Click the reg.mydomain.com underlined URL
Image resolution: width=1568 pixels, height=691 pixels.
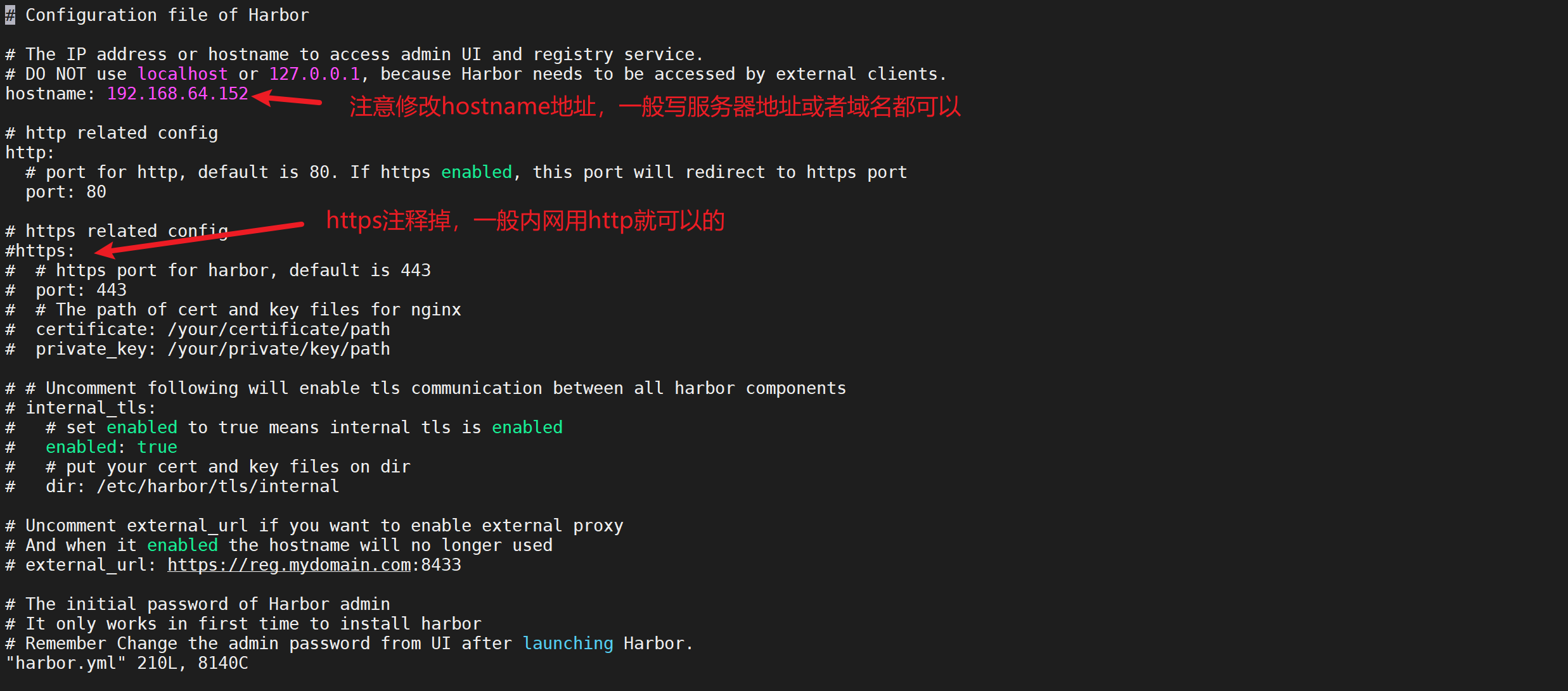289,565
